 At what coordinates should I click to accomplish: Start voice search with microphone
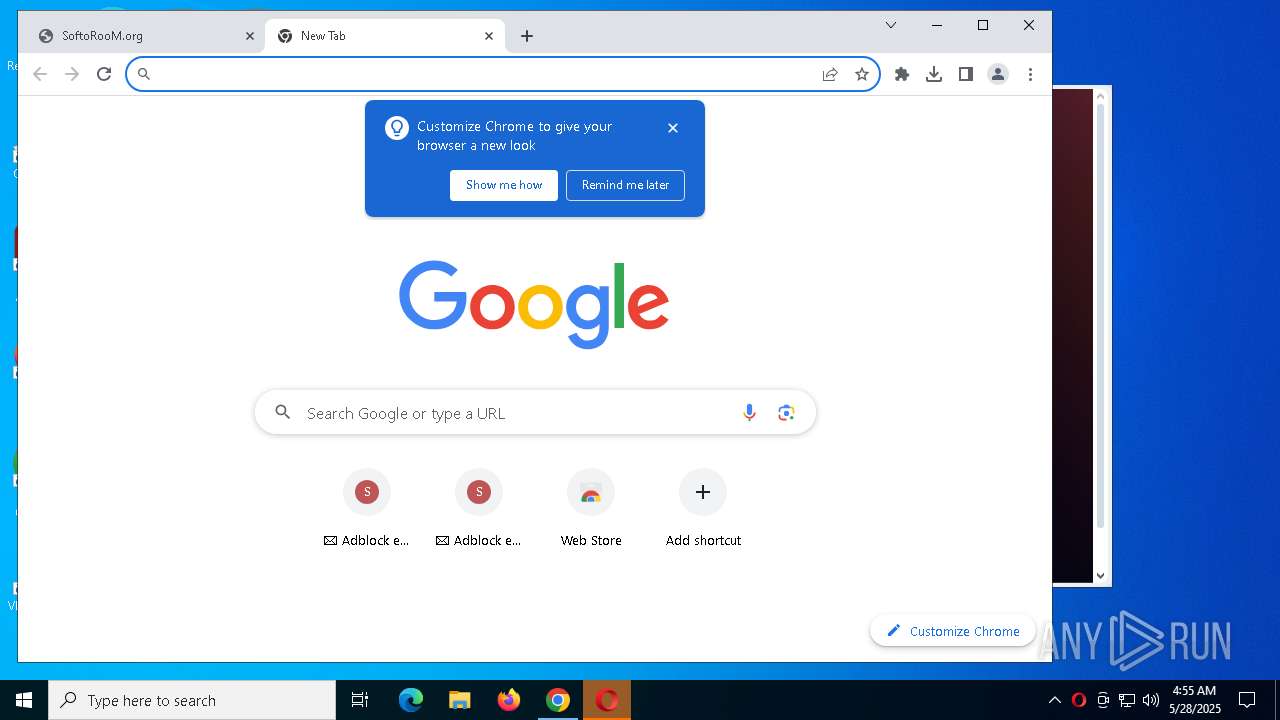[x=749, y=413]
